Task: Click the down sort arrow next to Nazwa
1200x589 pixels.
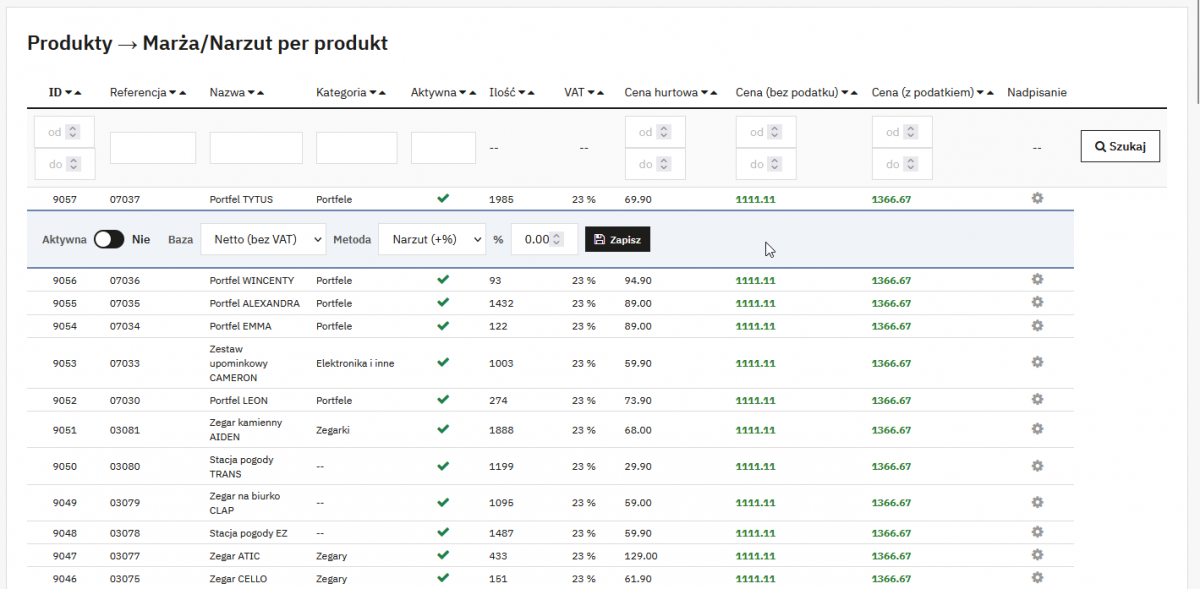Action: pyautogui.click(x=250, y=93)
